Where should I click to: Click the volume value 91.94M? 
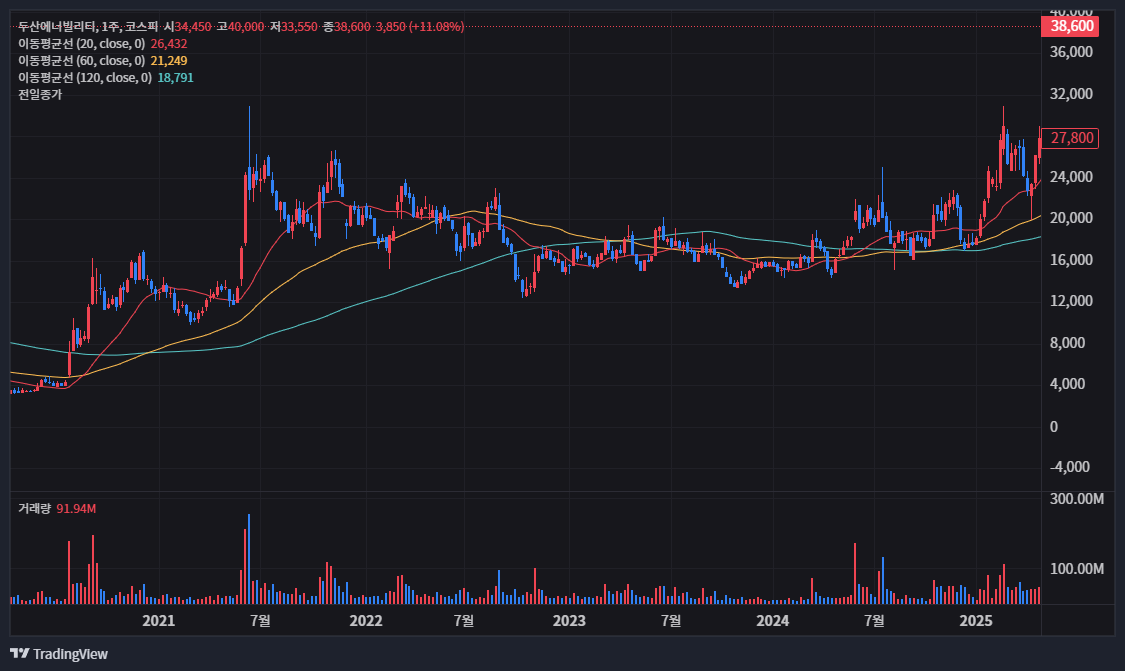tap(76, 509)
